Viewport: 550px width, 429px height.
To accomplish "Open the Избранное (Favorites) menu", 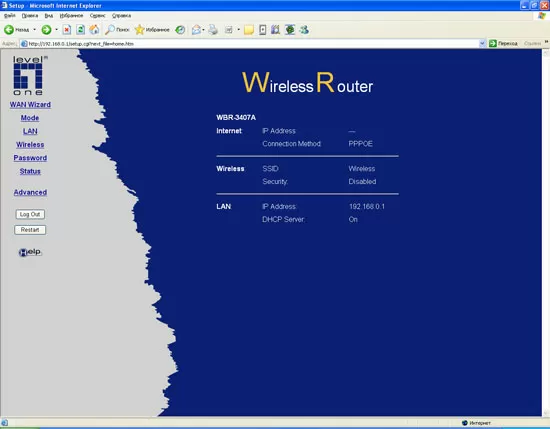I will (x=71, y=15).
